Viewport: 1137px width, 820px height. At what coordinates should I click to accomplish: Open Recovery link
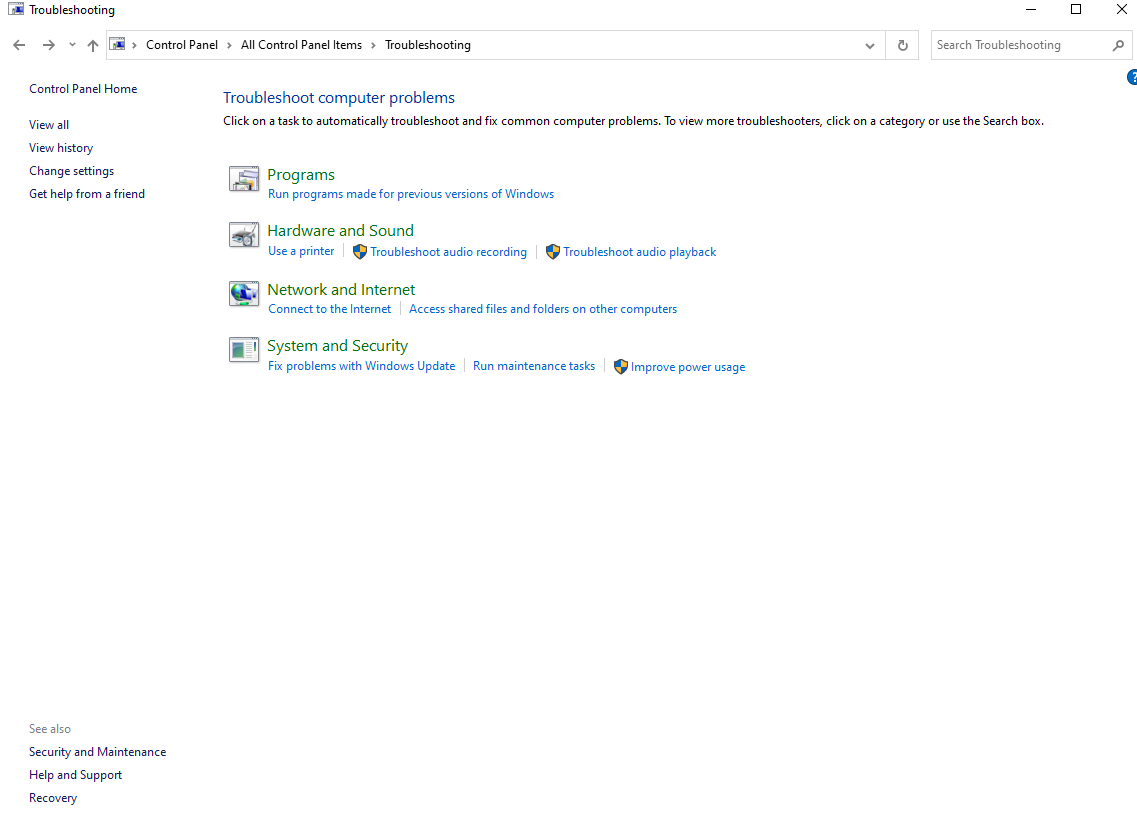(x=53, y=798)
